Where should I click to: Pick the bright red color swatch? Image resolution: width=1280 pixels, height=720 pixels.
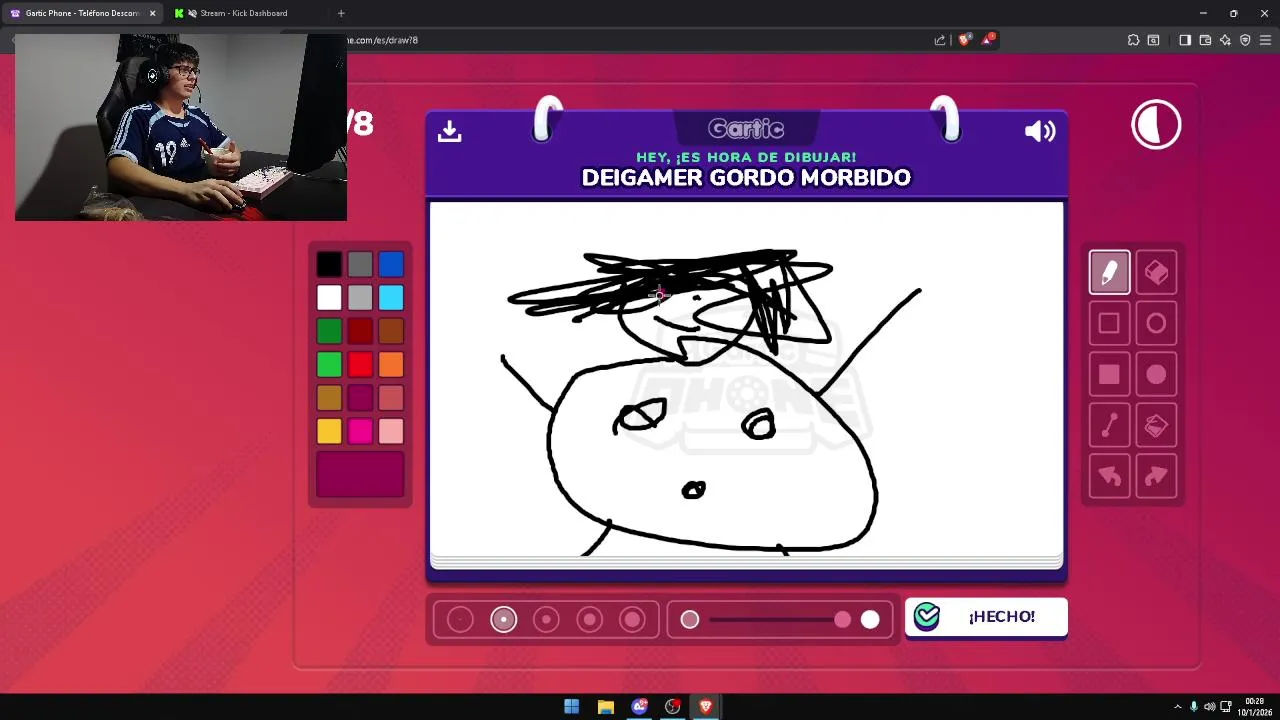pos(360,364)
